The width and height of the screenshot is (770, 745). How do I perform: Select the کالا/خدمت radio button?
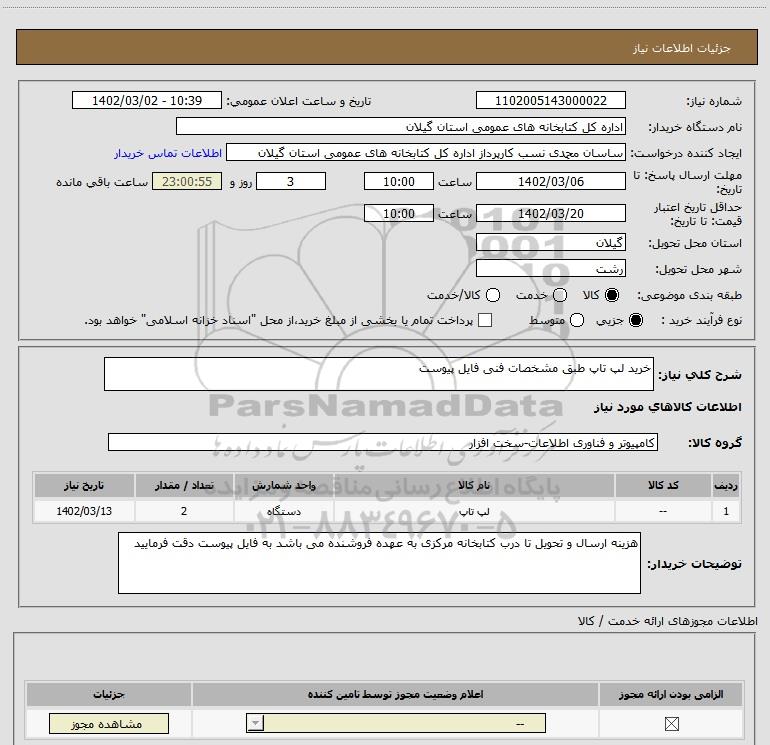click(493, 295)
